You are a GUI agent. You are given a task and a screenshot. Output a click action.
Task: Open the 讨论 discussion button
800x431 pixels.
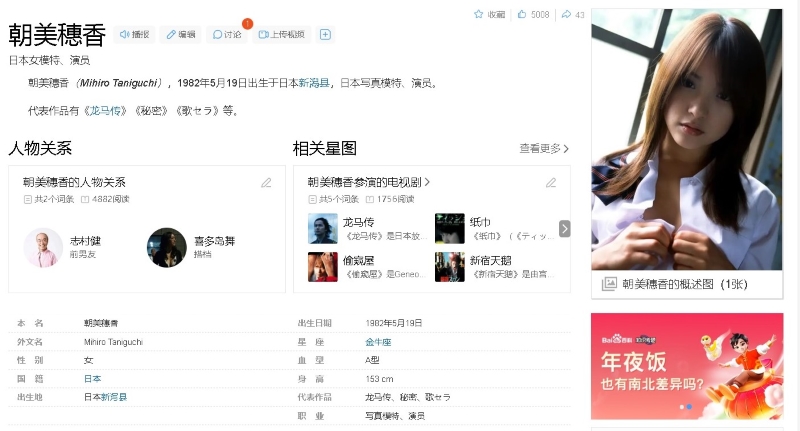pyautogui.click(x=227, y=34)
